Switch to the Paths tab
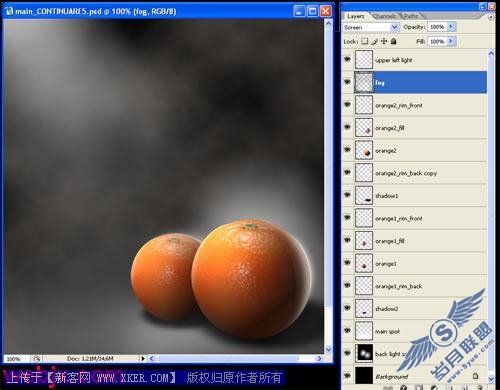 [411, 16]
